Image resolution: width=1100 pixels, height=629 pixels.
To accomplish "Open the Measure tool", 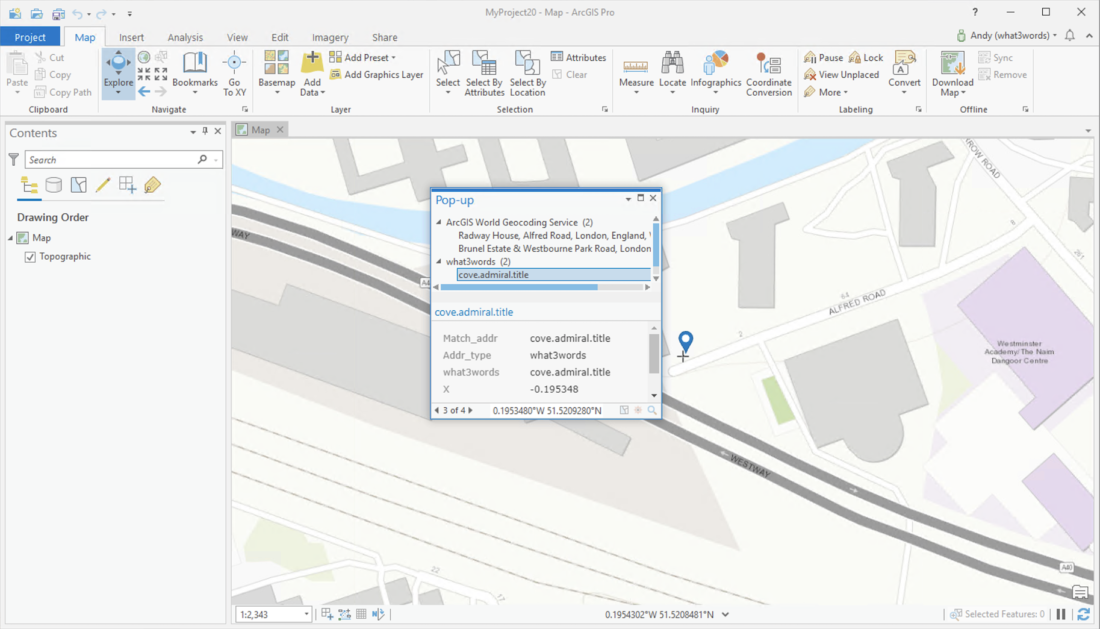I will [636, 73].
